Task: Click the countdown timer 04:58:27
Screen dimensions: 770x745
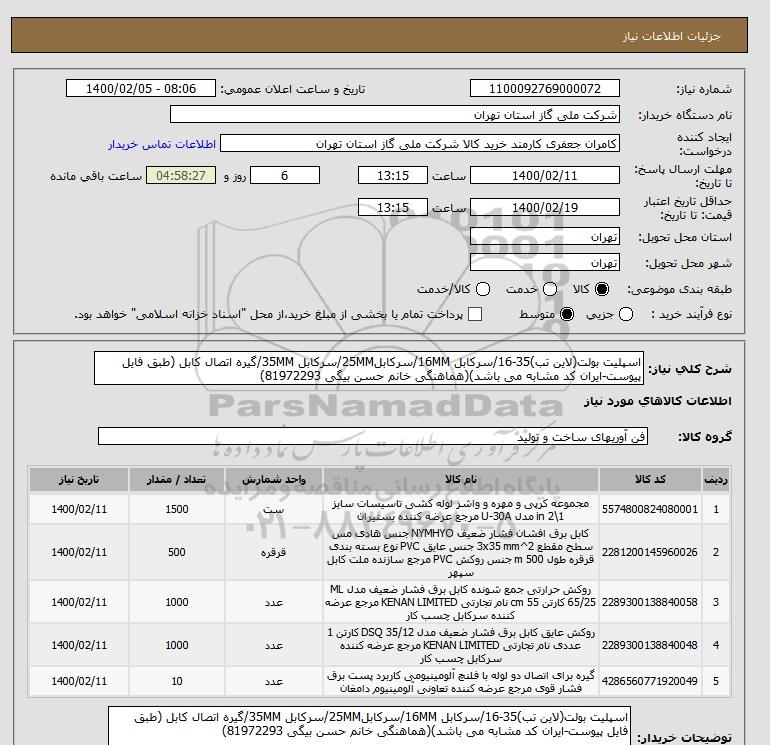Action: pyautogui.click(x=181, y=175)
